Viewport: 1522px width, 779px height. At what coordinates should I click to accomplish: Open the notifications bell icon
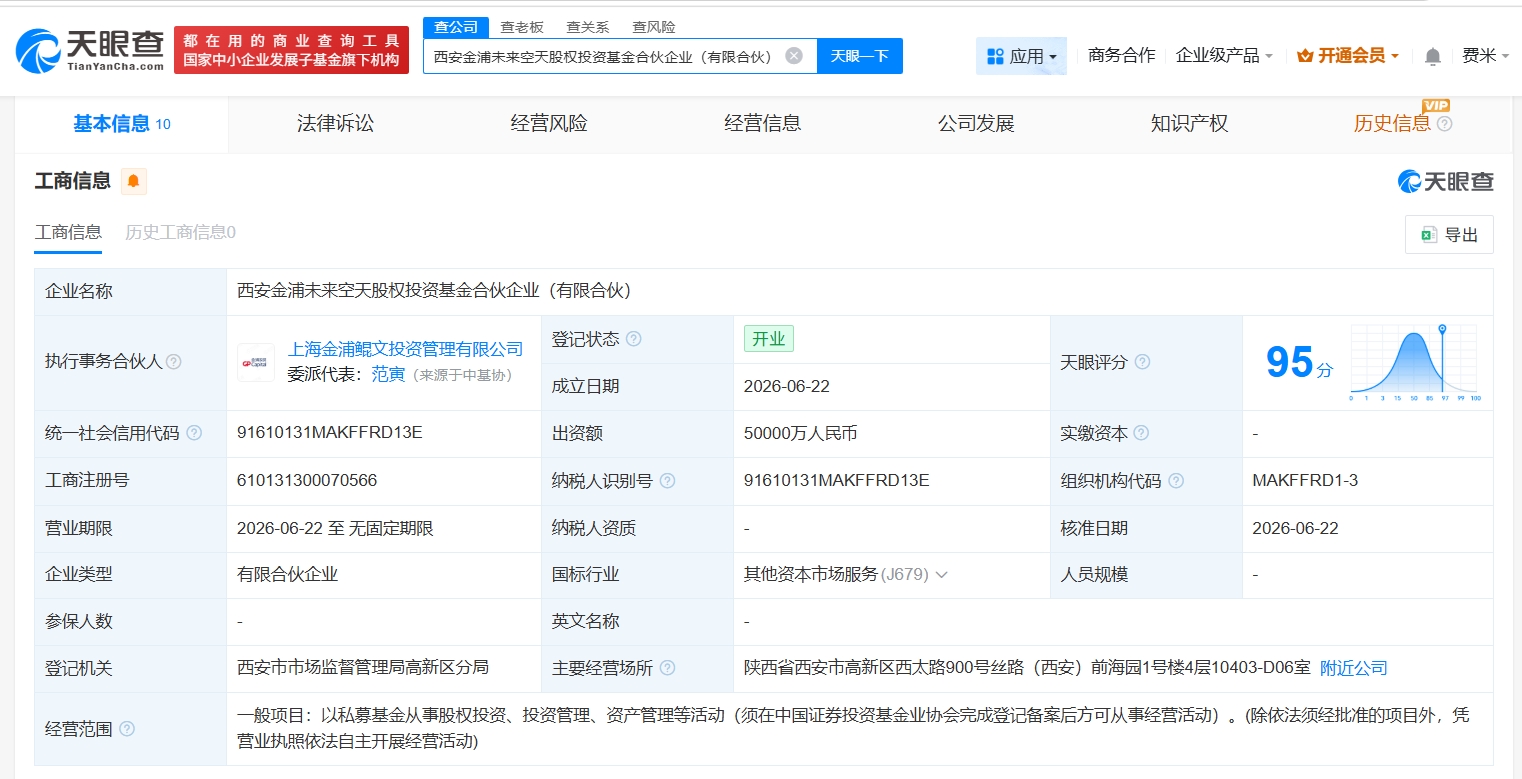(x=1433, y=56)
